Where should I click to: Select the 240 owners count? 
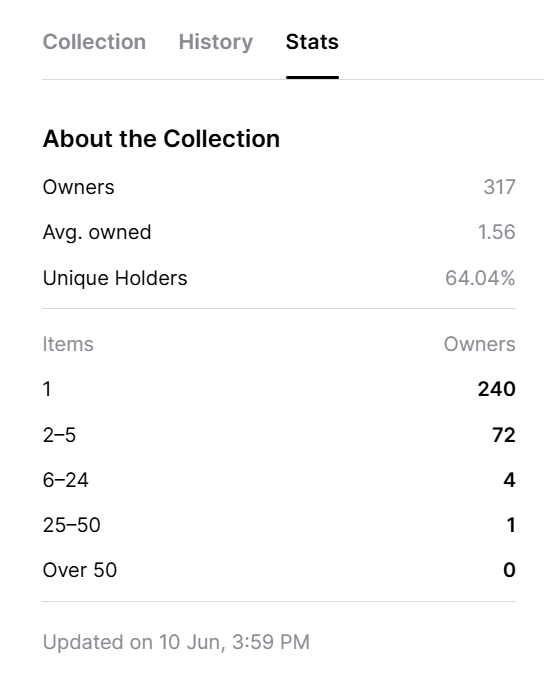click(496, 389)
